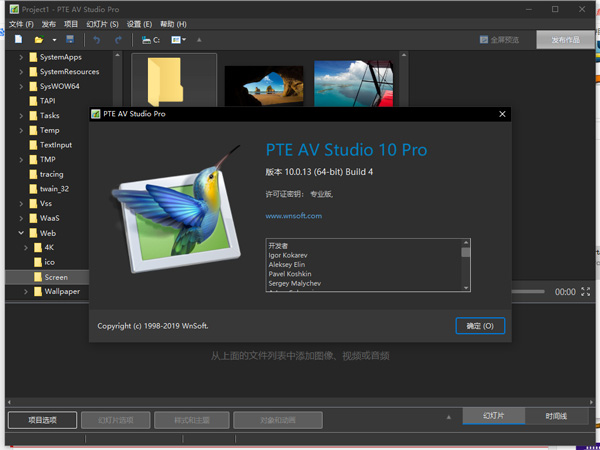Redo the last action
600x450 pixels.
118,40
